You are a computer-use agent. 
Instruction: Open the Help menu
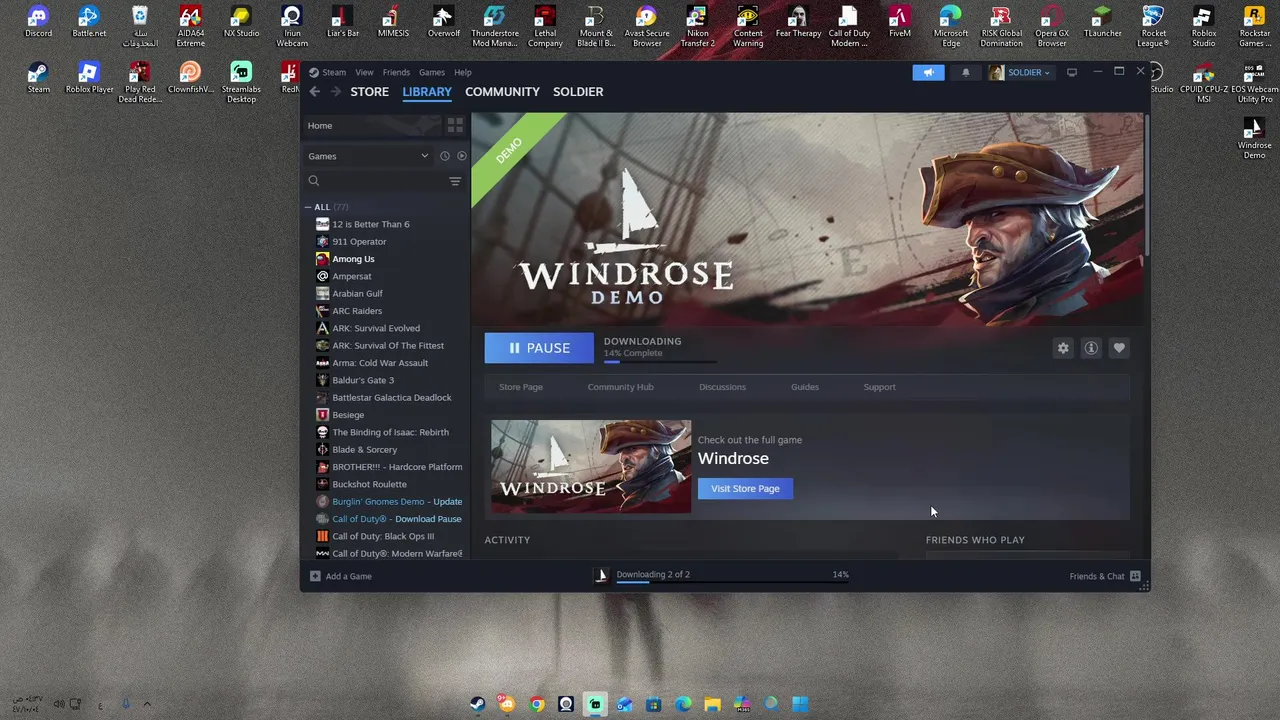462,72
